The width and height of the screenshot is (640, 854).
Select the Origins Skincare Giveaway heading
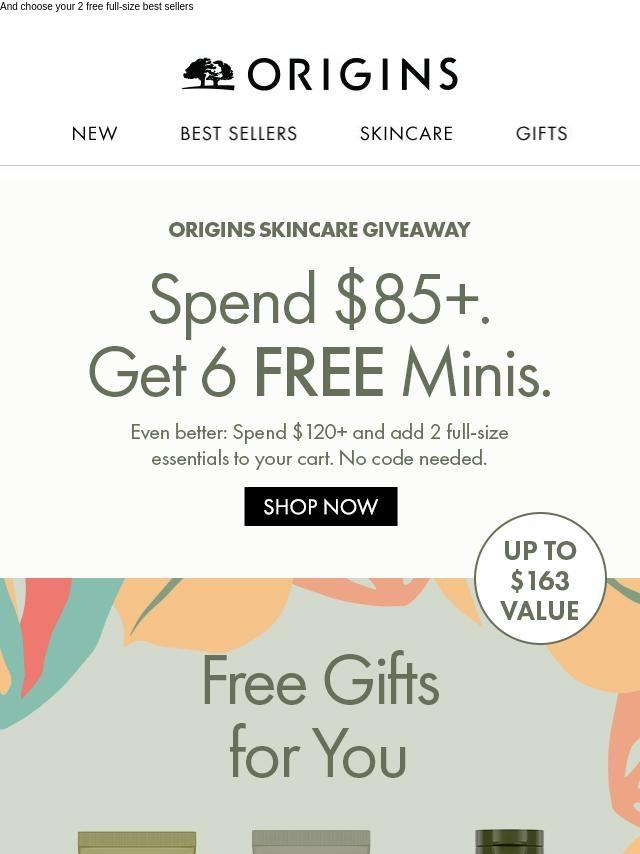click(x=319, y=230)
